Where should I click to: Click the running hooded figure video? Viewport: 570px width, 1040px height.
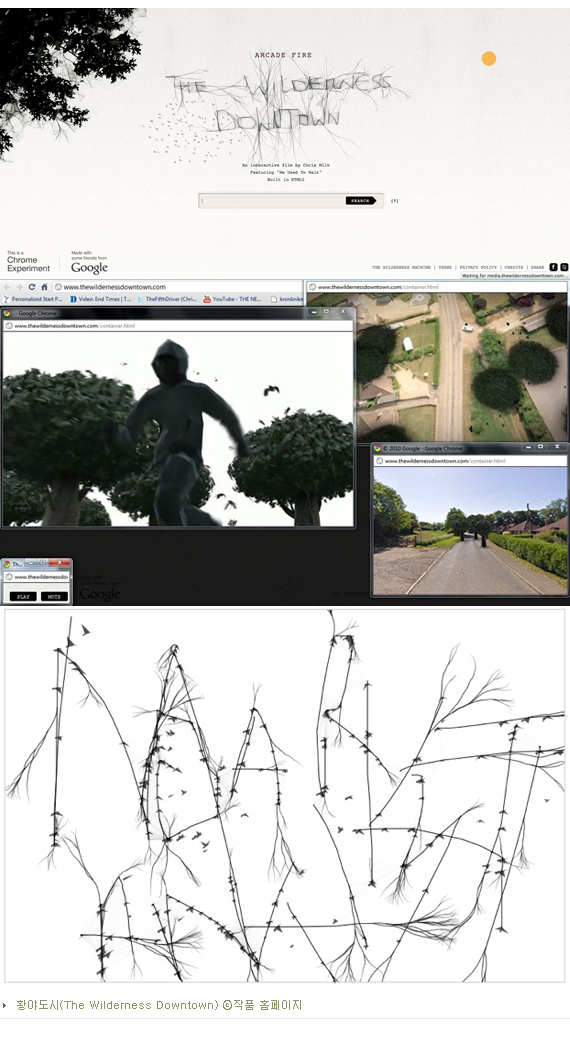tap(178, 428)
